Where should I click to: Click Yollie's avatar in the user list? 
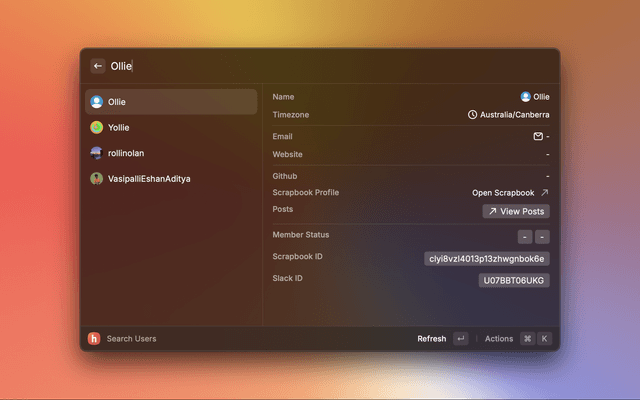click(97, 128)
